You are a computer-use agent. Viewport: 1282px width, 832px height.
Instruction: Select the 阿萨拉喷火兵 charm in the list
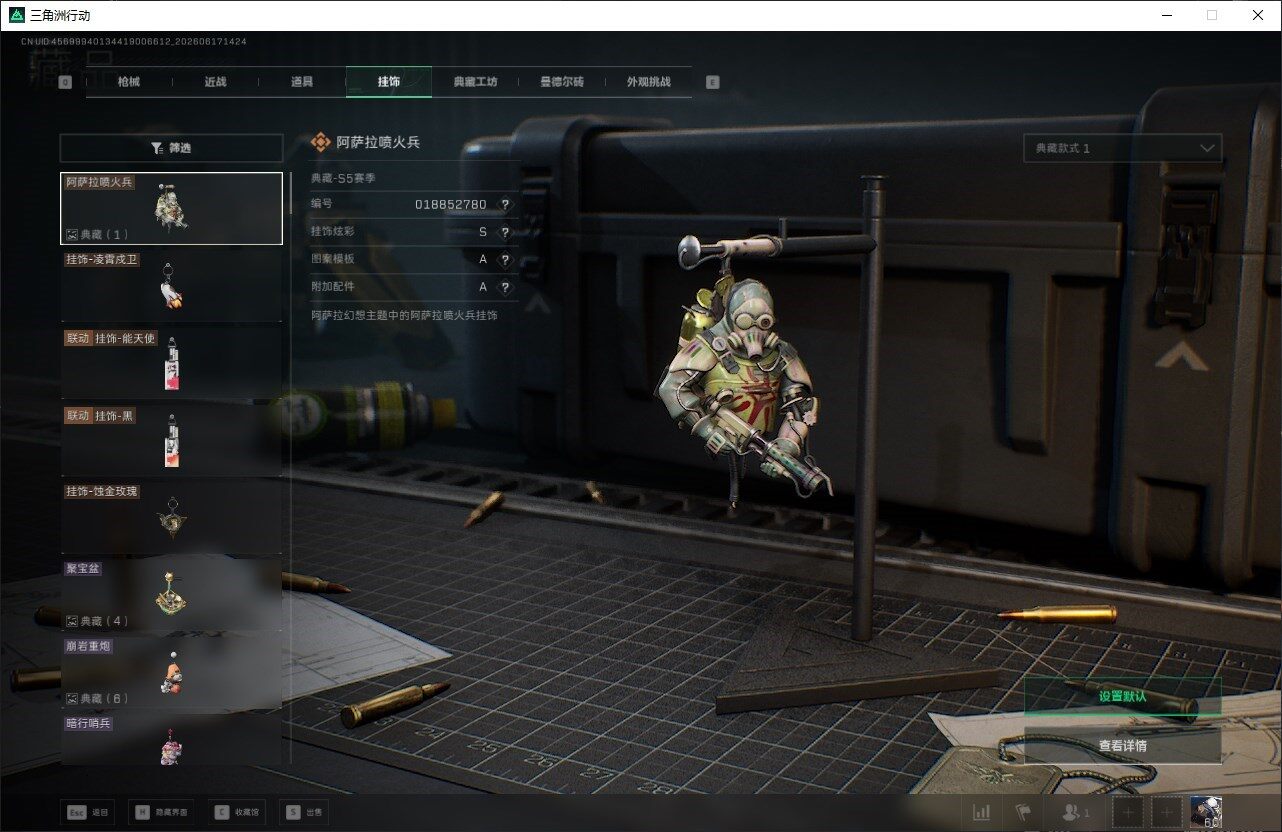point(171,208)
